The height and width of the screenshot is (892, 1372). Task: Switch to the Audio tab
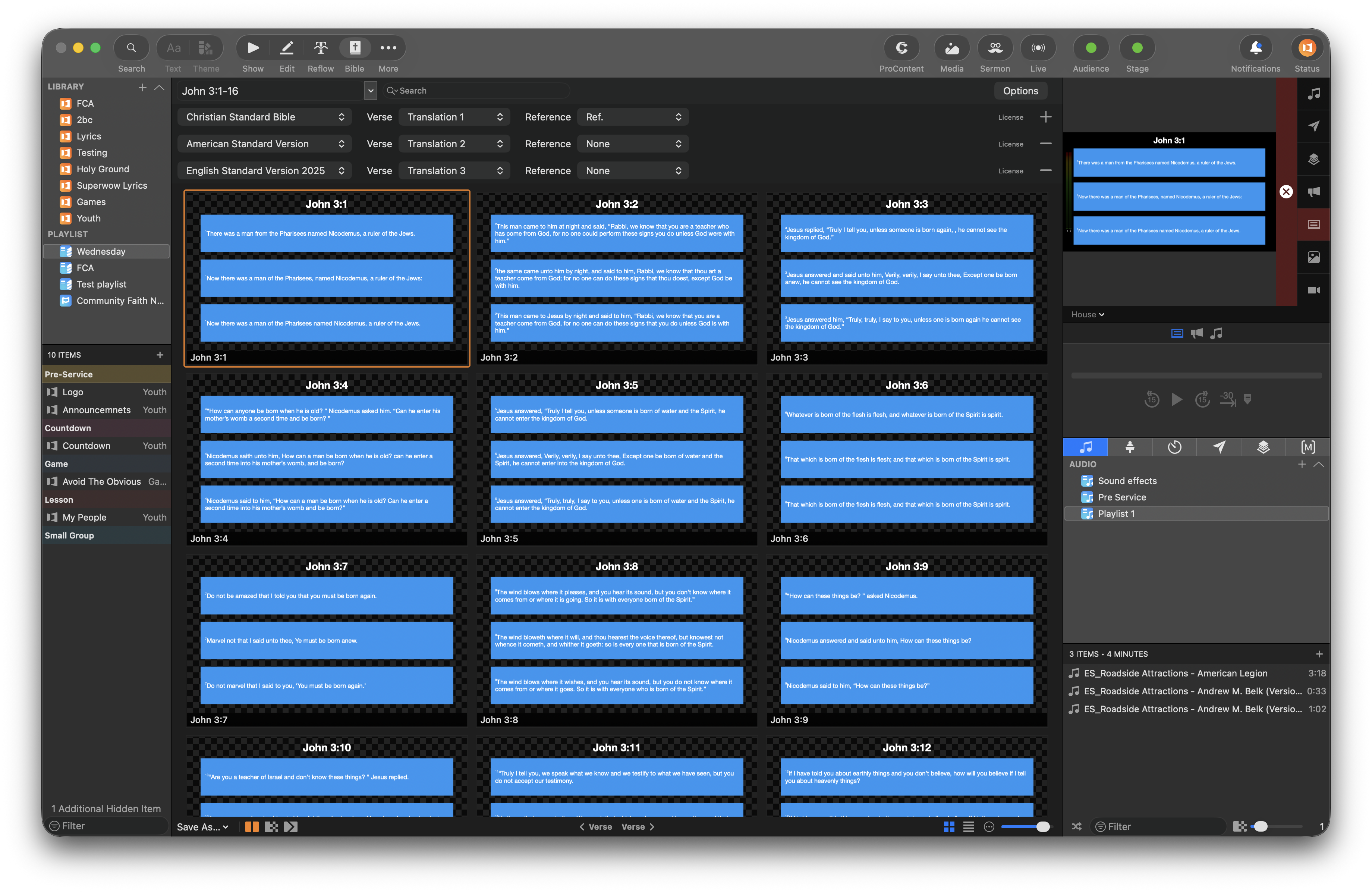point(1086,447)
